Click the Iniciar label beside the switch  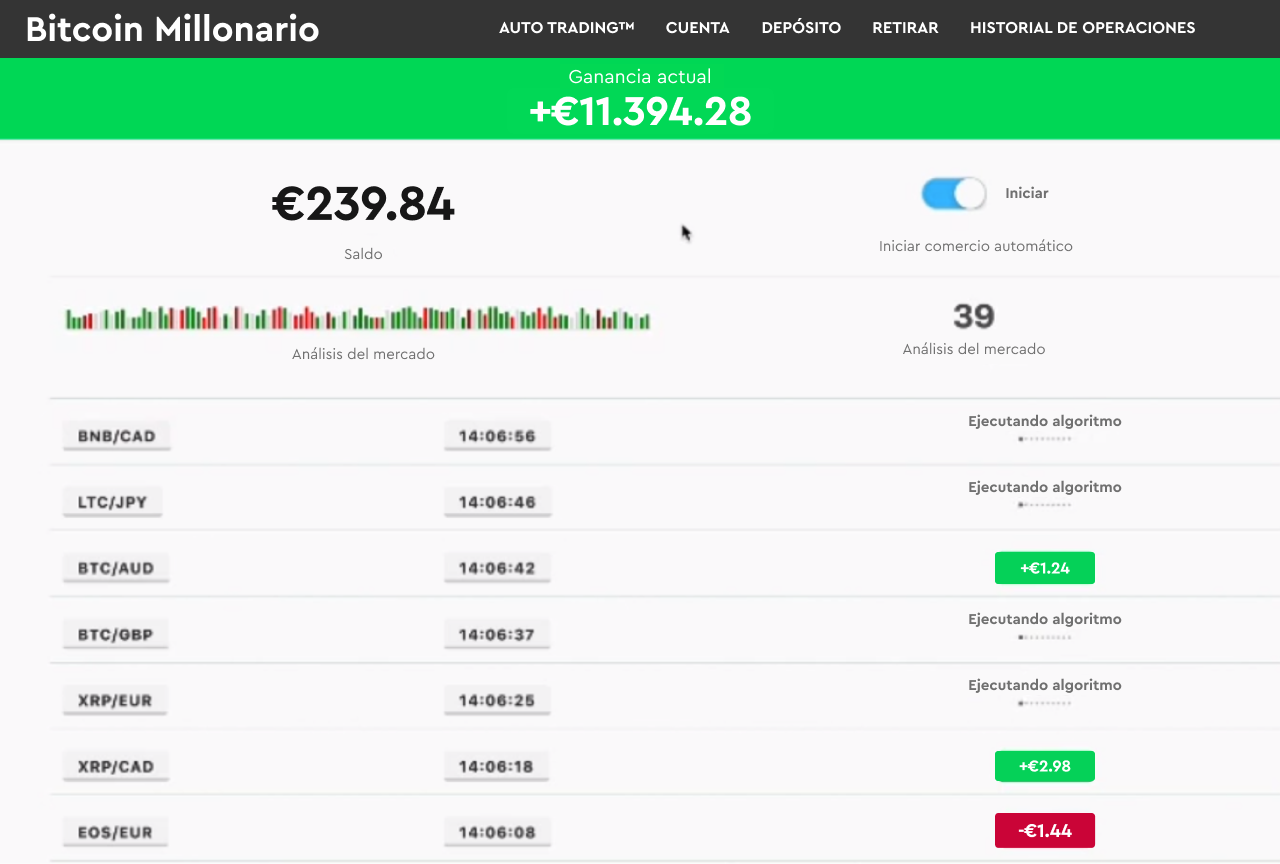coord(1027,193)
